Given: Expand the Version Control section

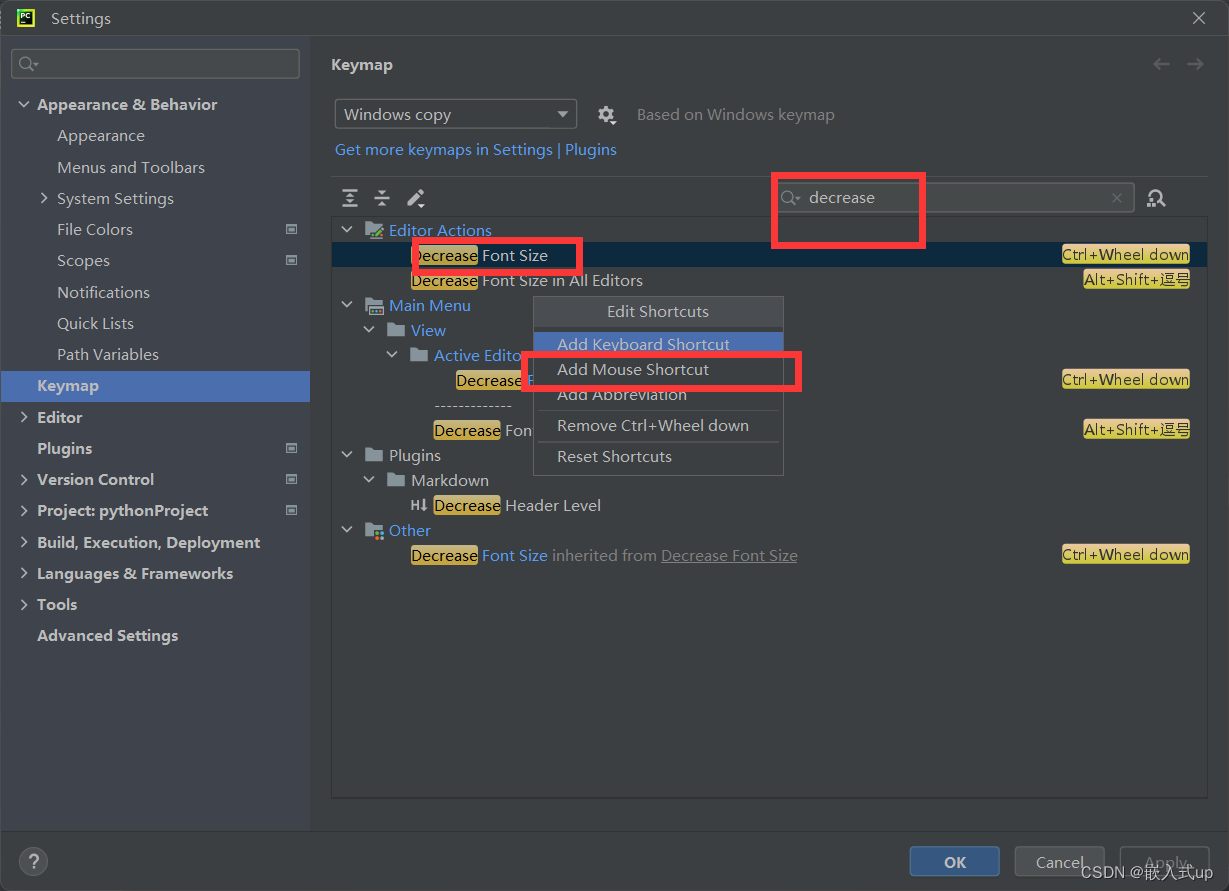Looking at the screenshot, I should pos(23,479).
